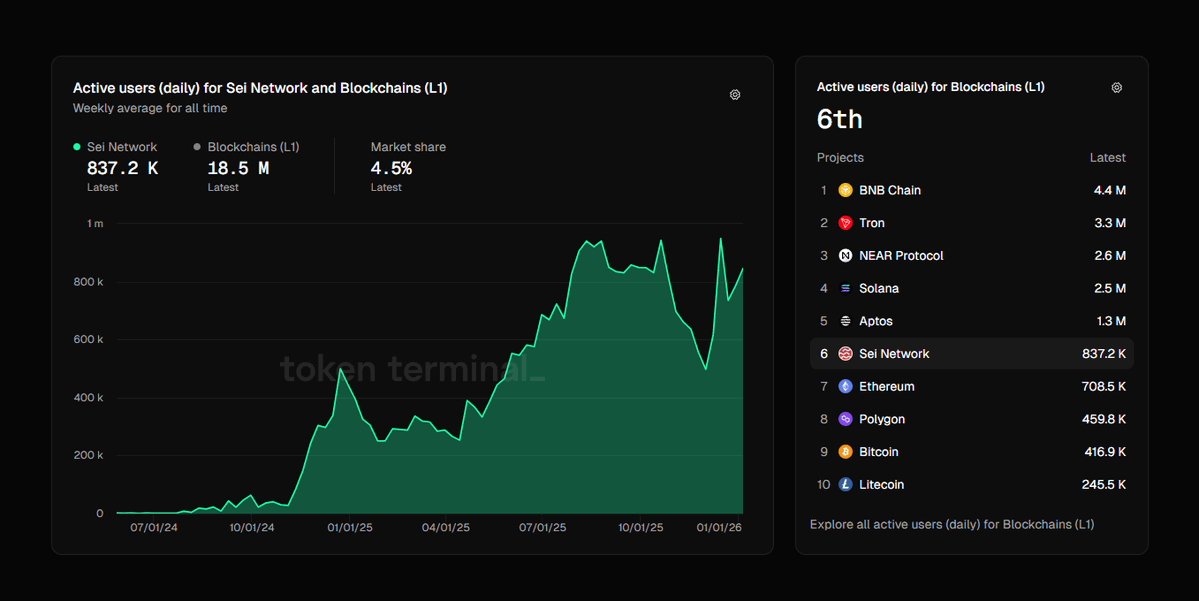The height and width of the screenshot is (601, 1199).
Task: Select the NEAR Protocol project name
Action: coord(901,255)
